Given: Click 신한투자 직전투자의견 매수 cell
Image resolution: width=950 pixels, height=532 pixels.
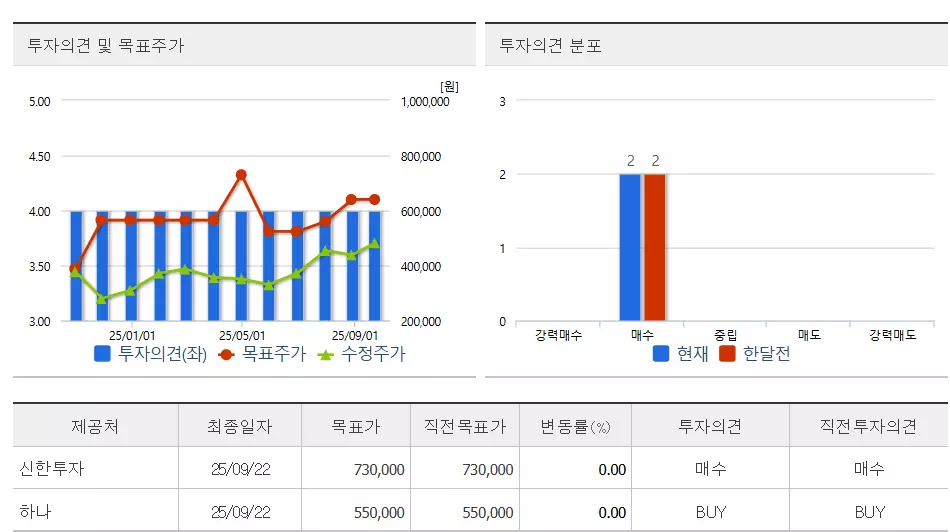Looking at the screenshot, I should pos(869,468).
